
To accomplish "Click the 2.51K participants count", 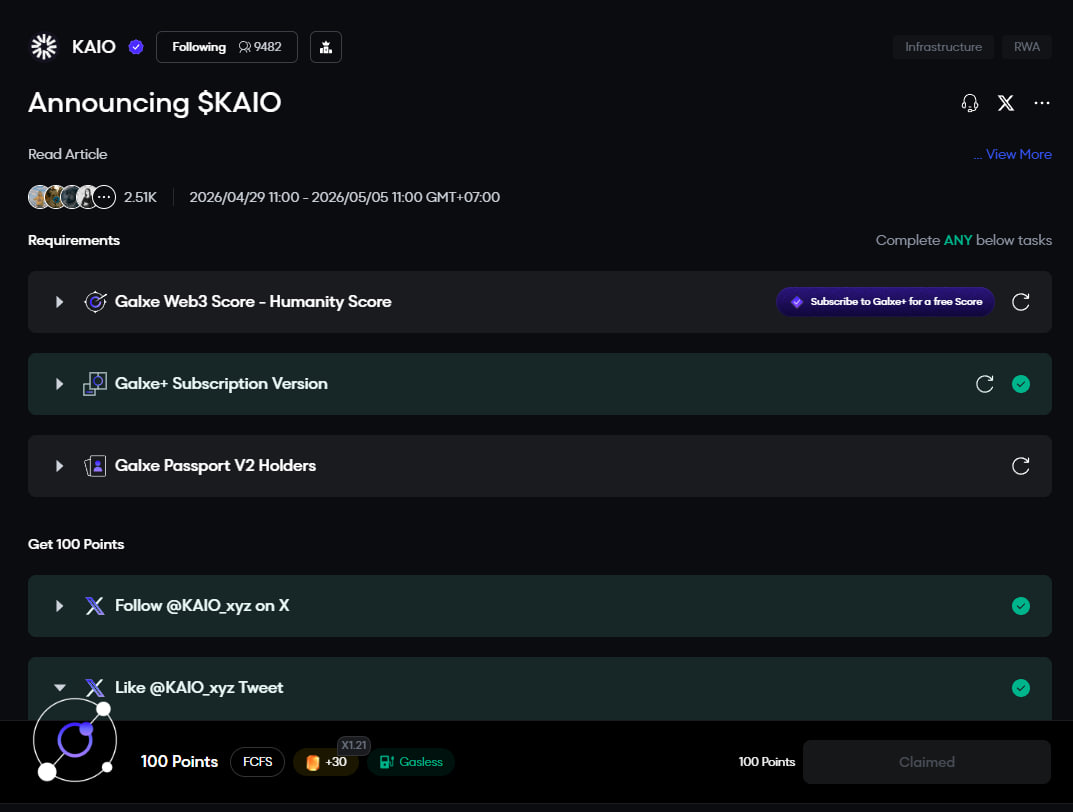I will click(x=140, y=197).
